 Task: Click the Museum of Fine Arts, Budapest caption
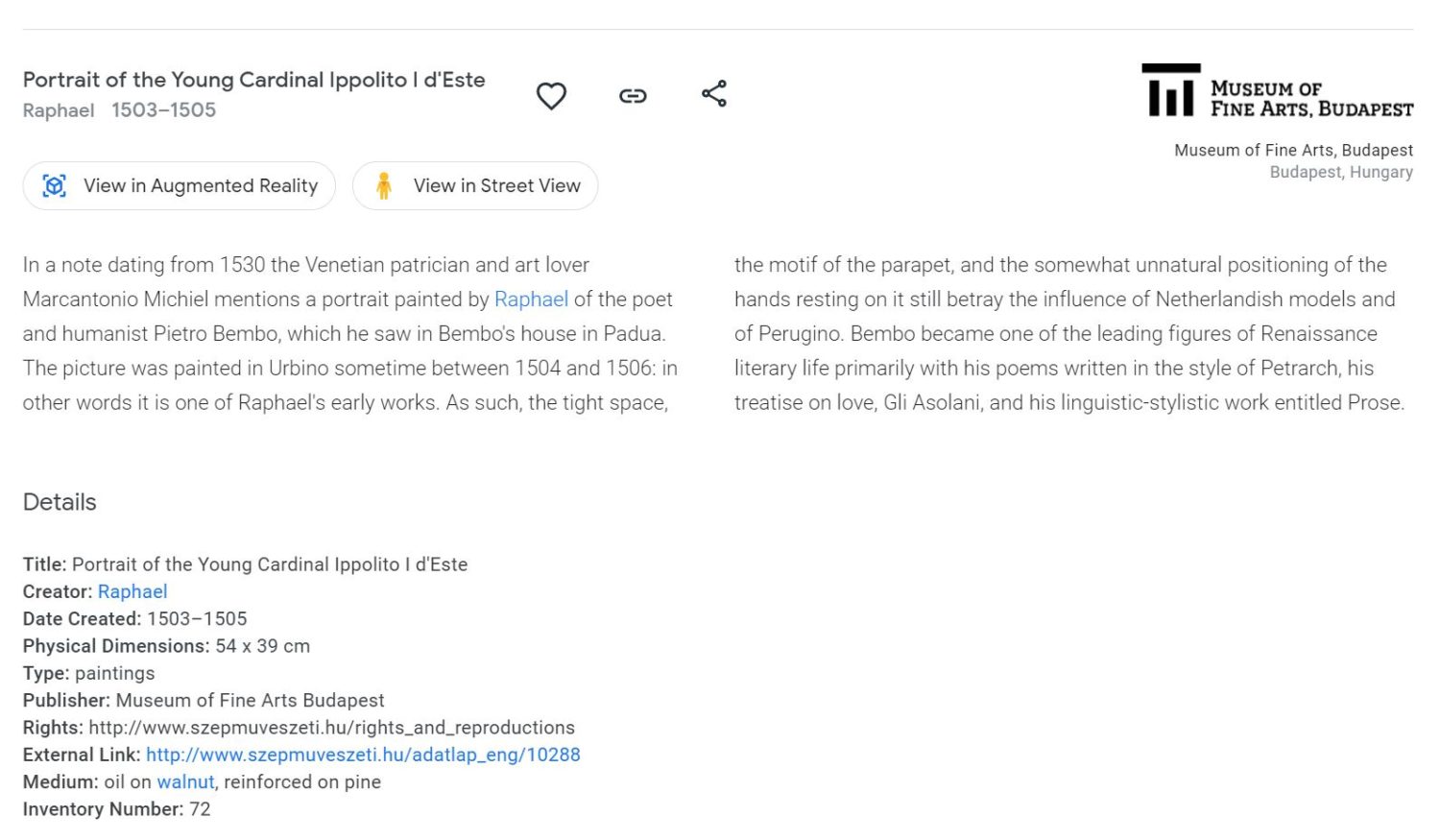pos(1293,150)
